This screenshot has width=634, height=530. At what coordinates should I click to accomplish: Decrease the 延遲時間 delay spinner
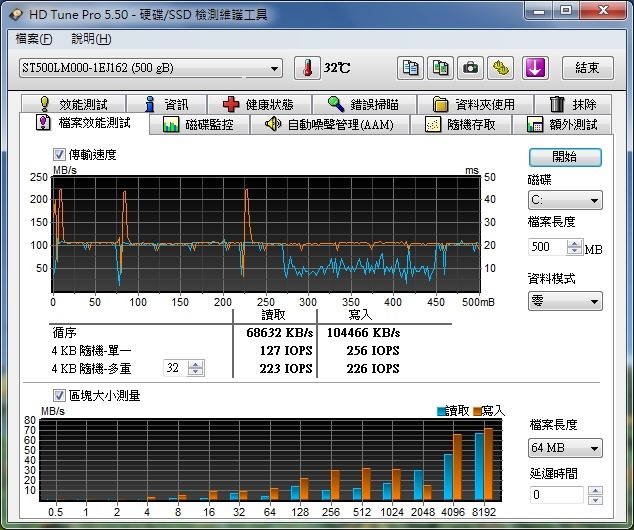coord(595,500)
